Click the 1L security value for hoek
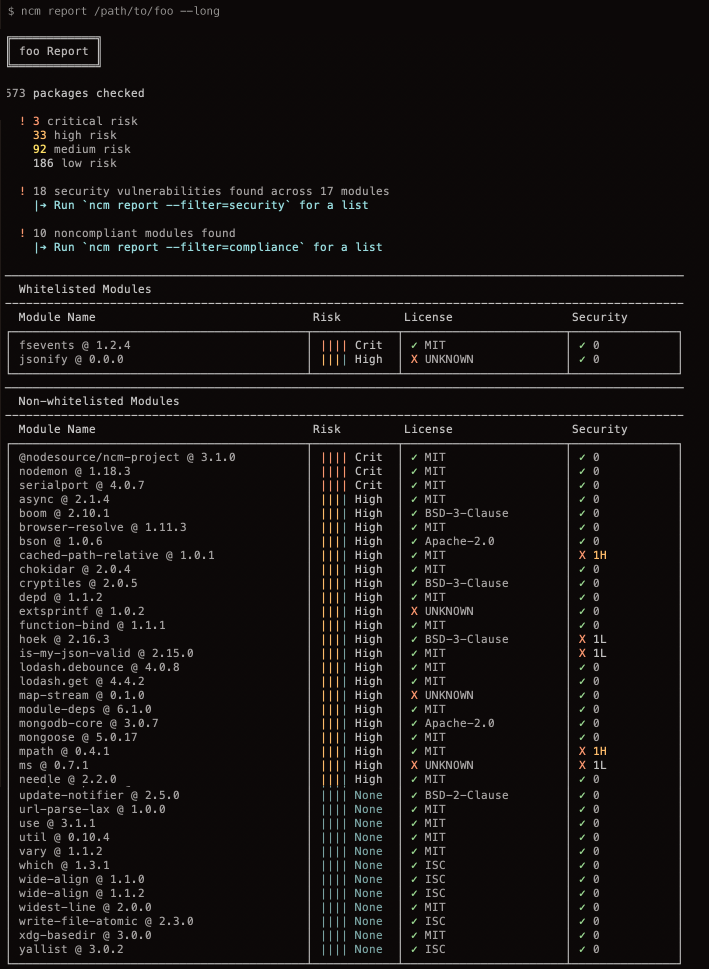709x969 pixels. click(x=599, y=639)
